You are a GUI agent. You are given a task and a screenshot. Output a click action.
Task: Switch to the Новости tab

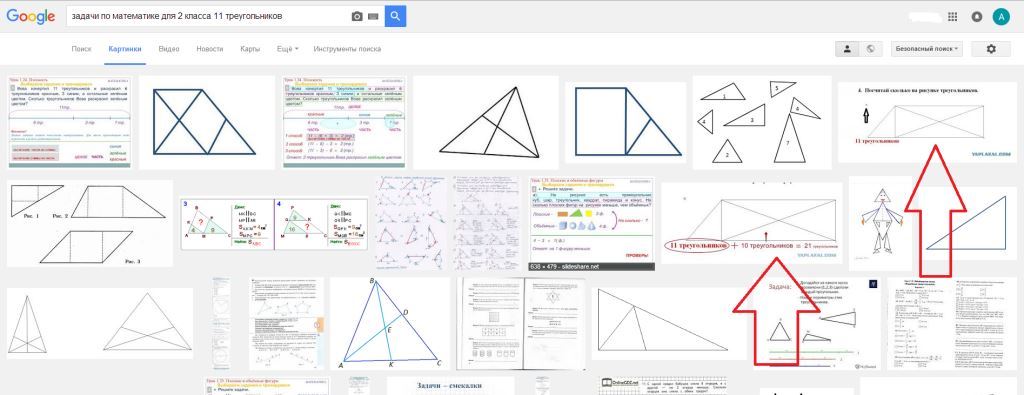210,49
